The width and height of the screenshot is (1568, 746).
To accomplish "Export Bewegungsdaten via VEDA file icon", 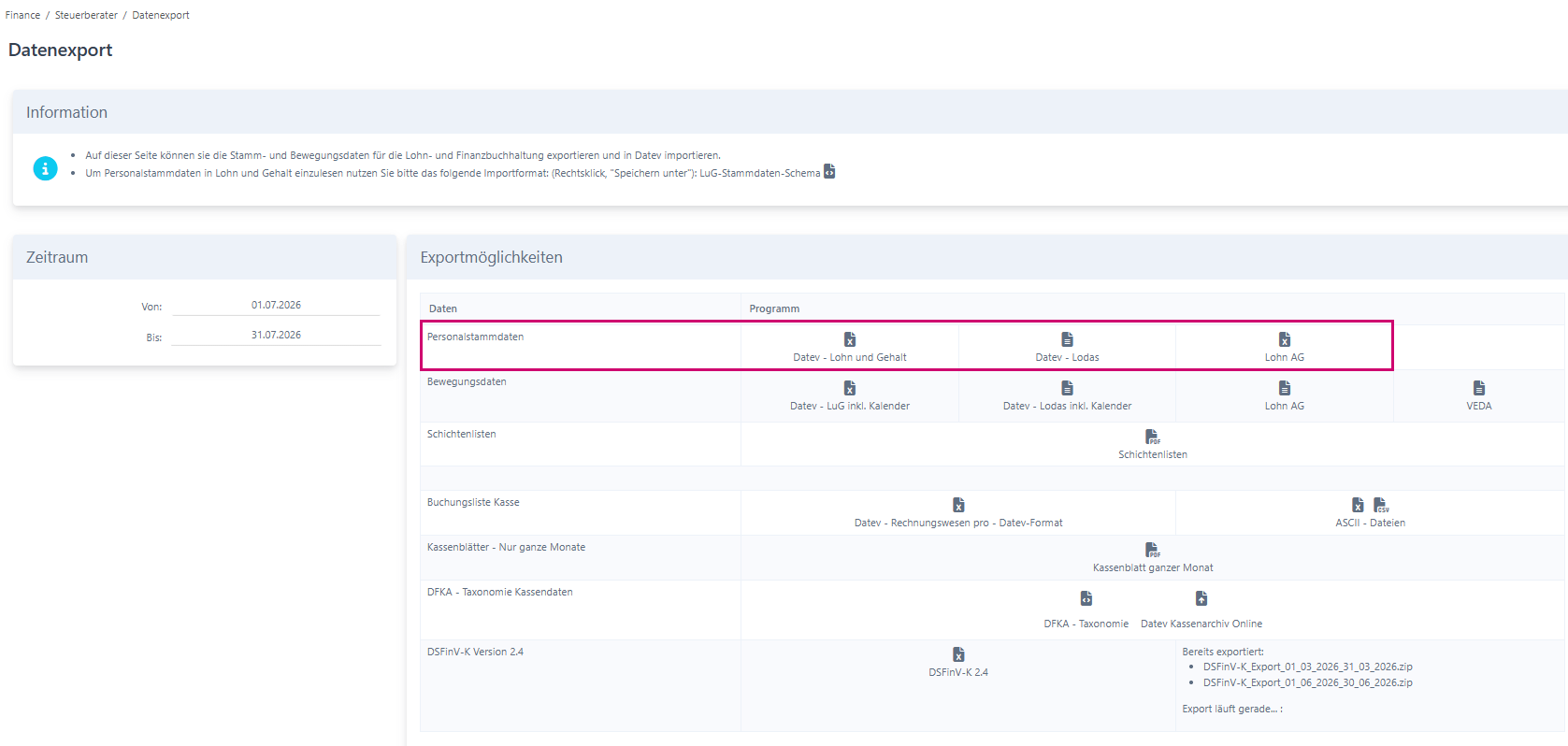I will click(1479, 388).
